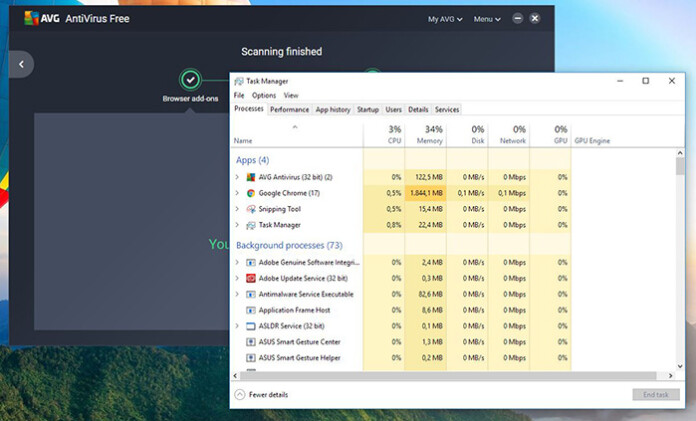Switch to the Details tab

418,110
